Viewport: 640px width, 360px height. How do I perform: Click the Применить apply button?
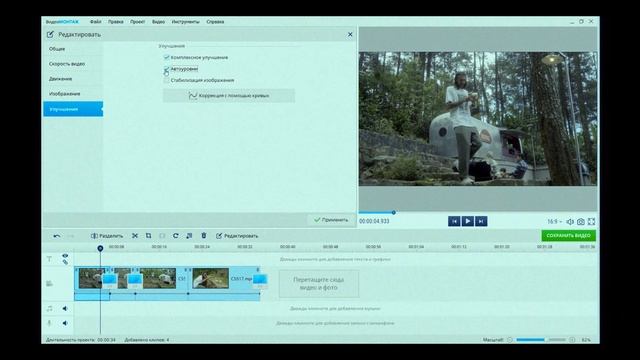click(331, 220)
